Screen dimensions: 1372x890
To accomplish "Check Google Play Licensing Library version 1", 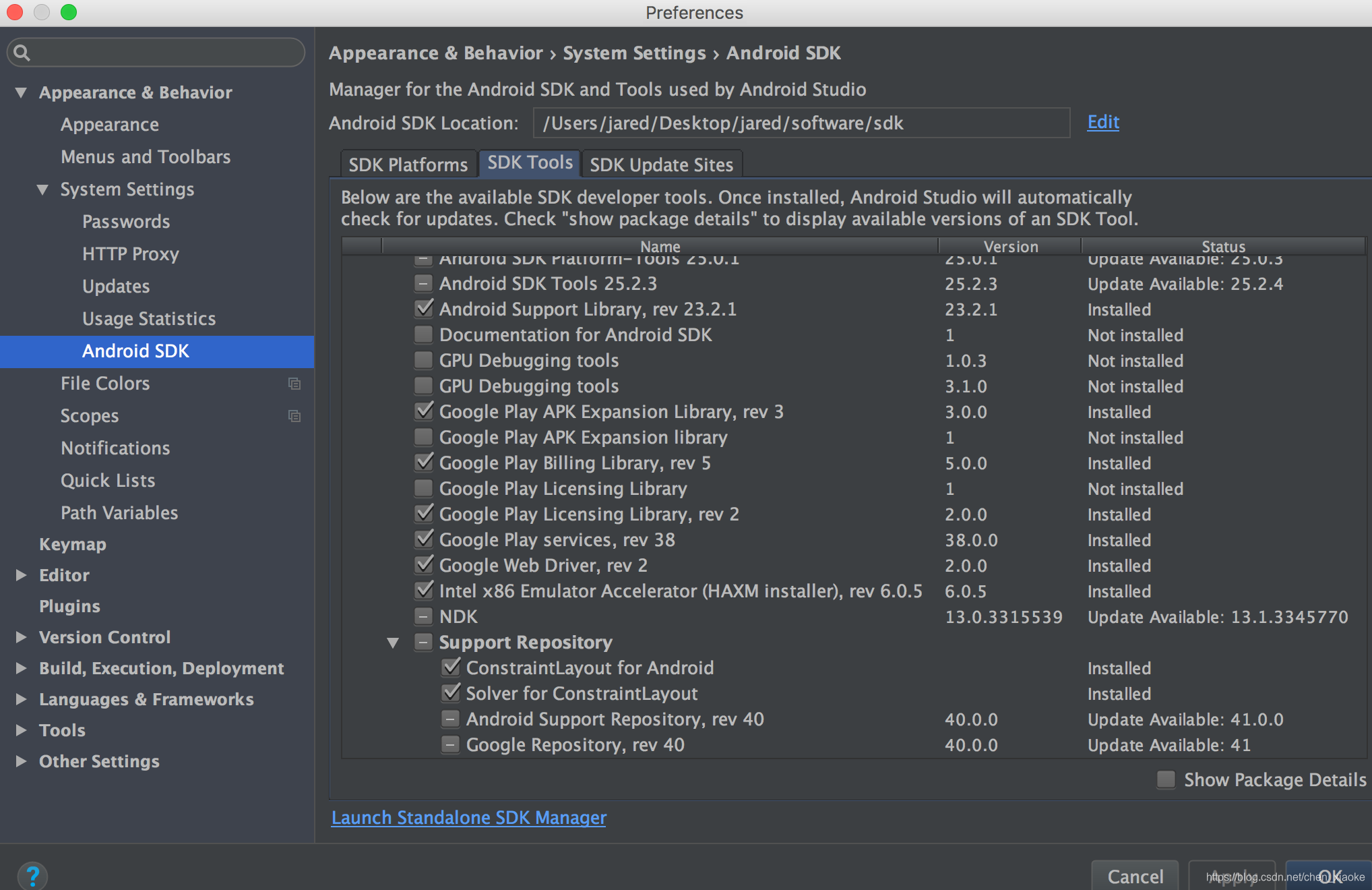I will point(423,488).
